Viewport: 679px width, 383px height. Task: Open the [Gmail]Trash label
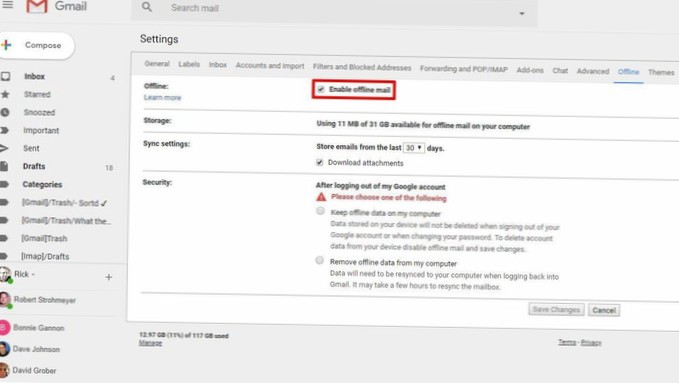(44, 239)
